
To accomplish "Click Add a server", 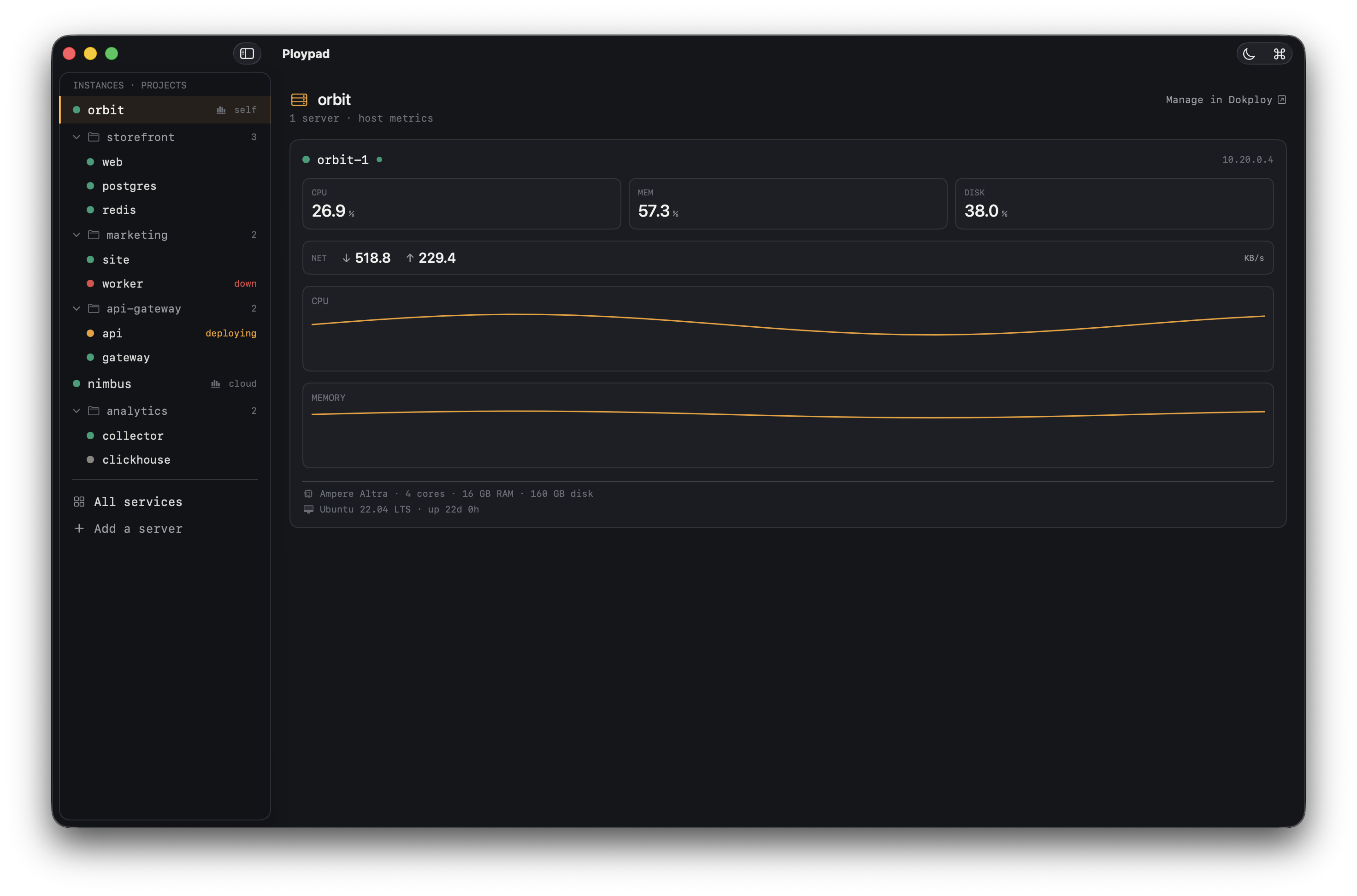I will [x=165, y=529].
